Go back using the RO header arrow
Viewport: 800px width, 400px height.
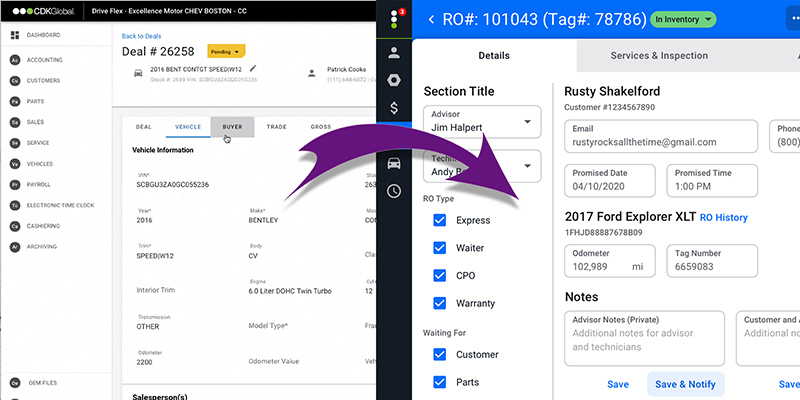pyautogui.click(x=431, y=19)
